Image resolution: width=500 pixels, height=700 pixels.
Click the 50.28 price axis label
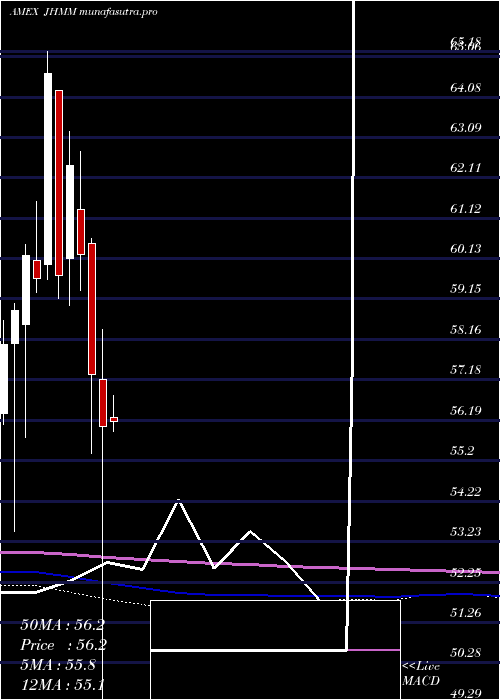(x=466, y=653)
